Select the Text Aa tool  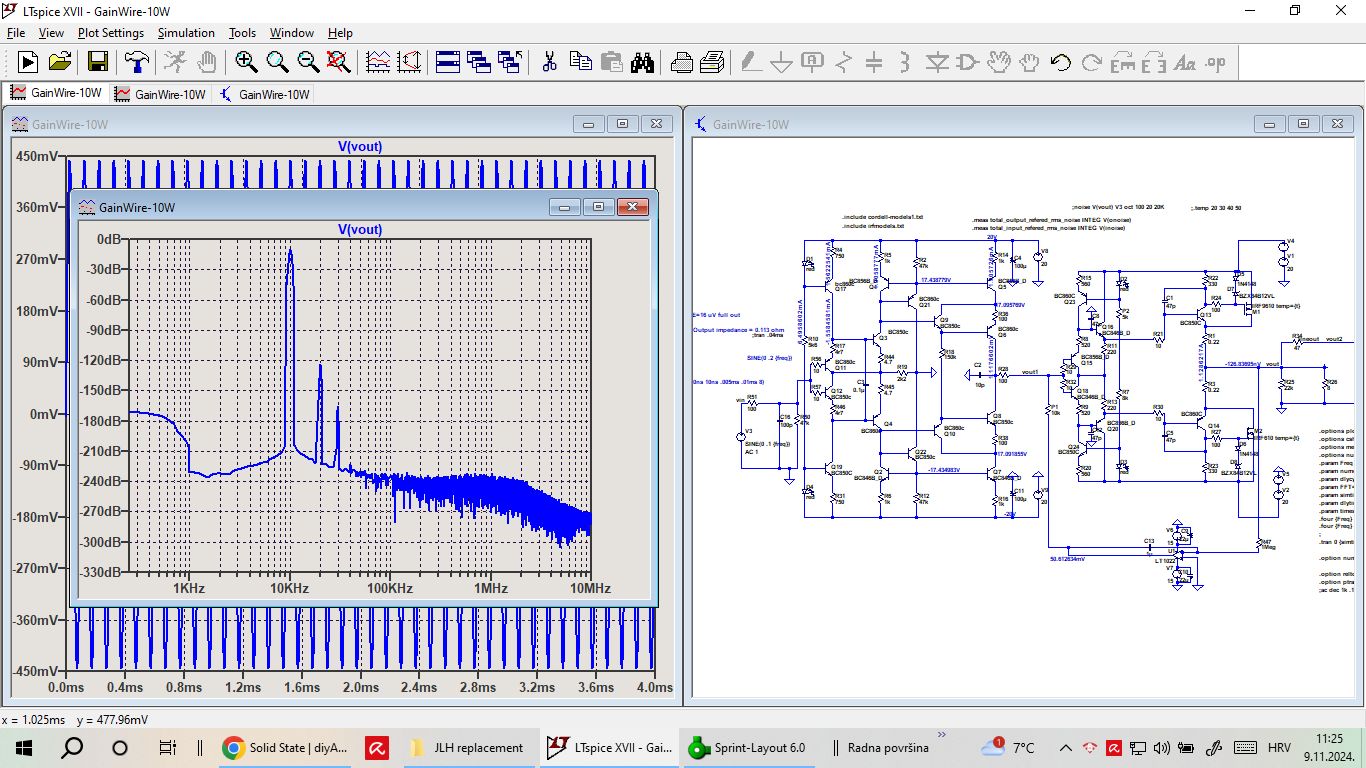point(1184,62)
